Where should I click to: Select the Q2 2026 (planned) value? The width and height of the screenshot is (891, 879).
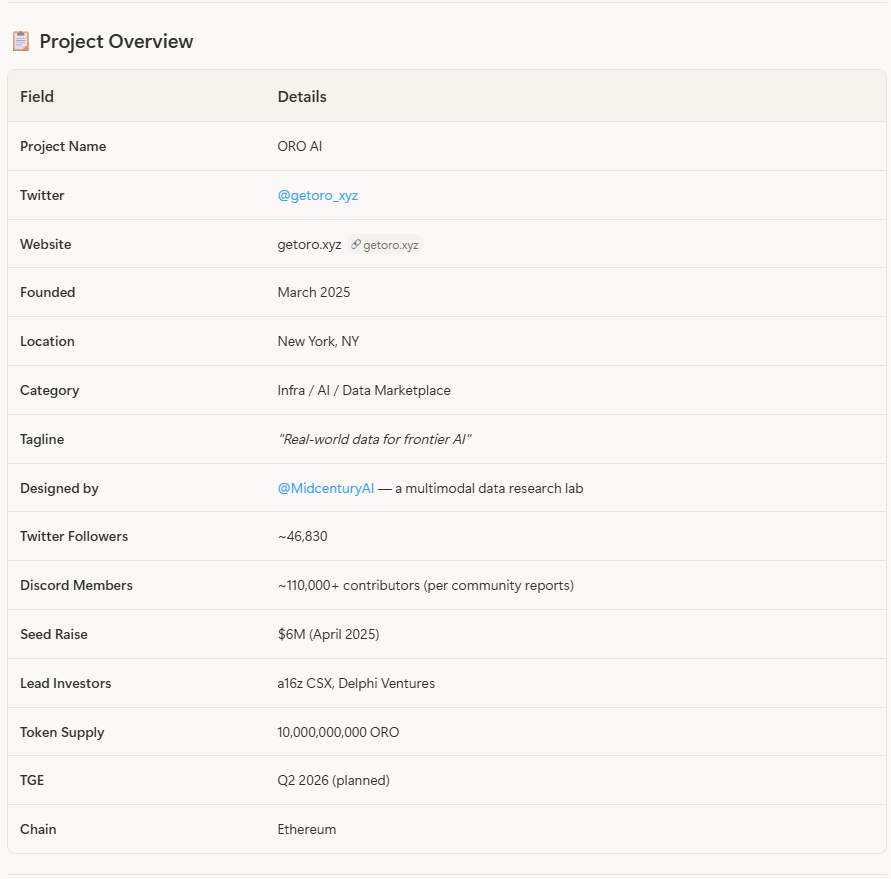click(x=334, y=780)
